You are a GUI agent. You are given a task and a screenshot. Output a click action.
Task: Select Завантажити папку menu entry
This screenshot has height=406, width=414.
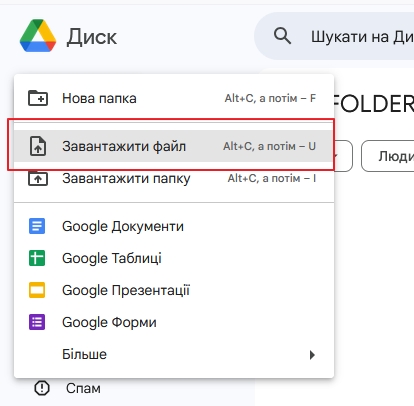[x=174, y=178]
